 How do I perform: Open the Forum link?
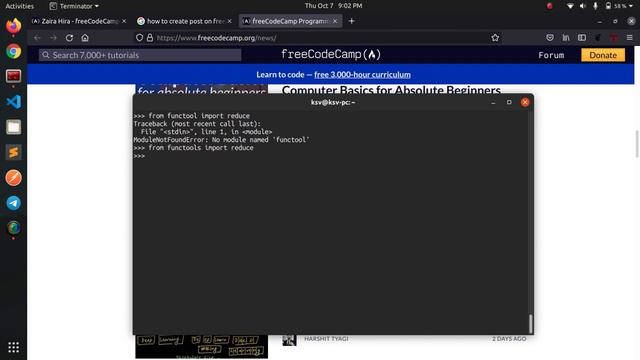click(551, 55)
